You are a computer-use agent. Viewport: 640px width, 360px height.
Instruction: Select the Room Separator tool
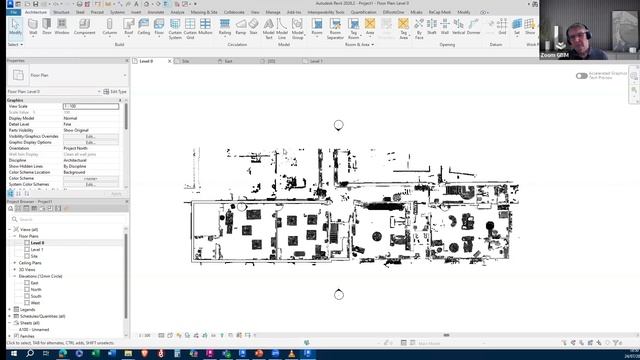335,29
